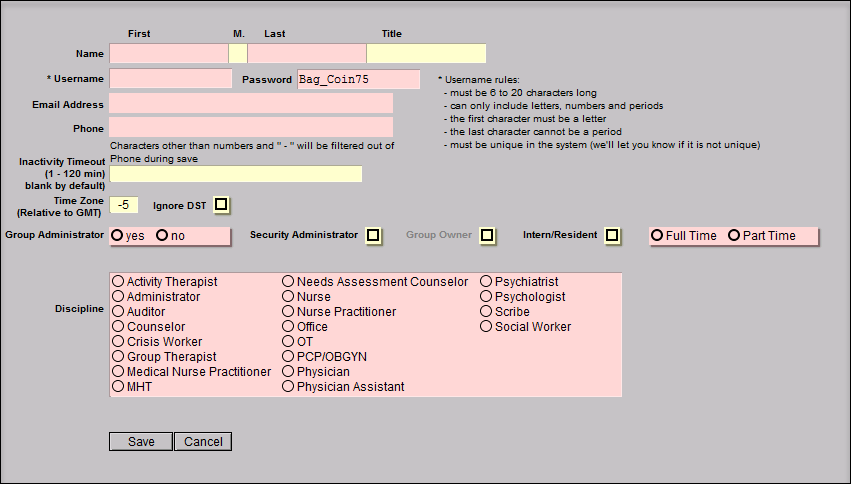Click the Password field containing Bag_Coin75
Screen dimensions: 851x484
pyautogui.click(x=357, y=80)
